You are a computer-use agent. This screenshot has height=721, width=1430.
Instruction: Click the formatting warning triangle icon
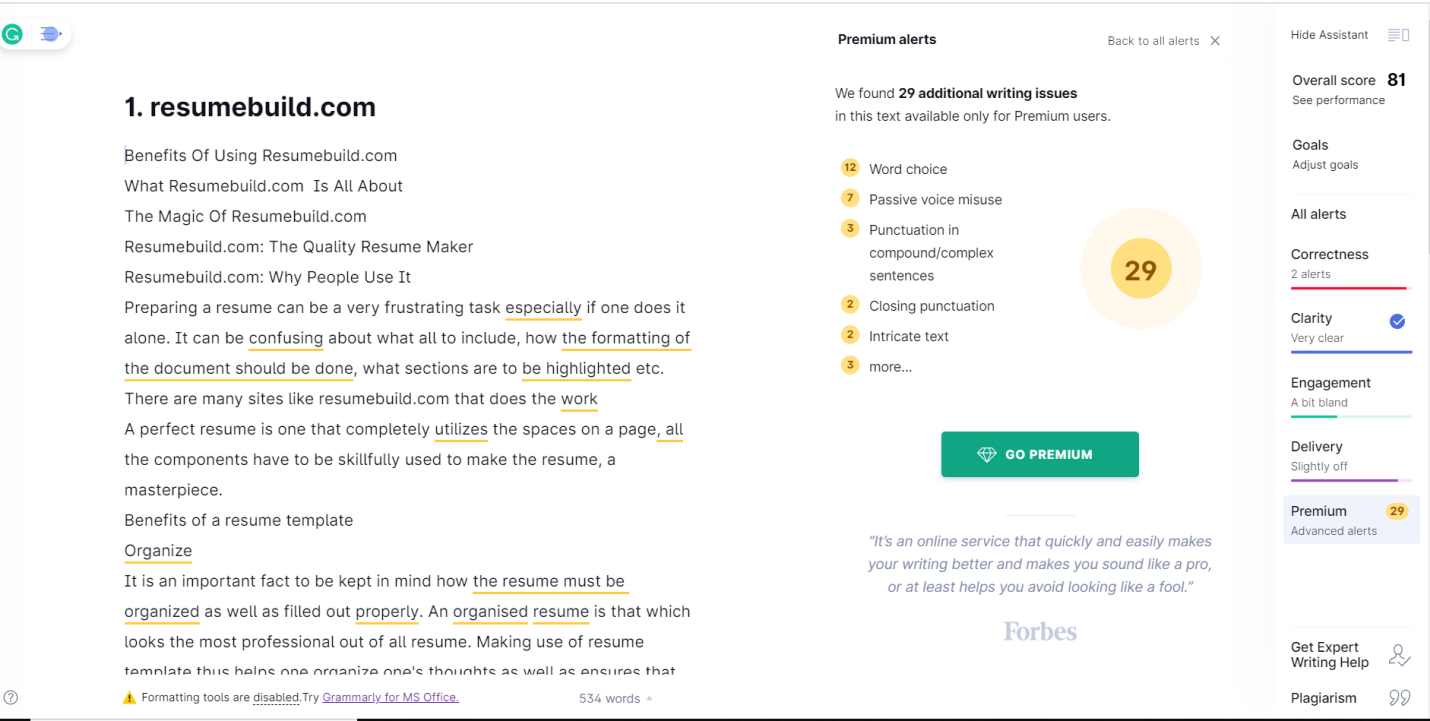129,698
